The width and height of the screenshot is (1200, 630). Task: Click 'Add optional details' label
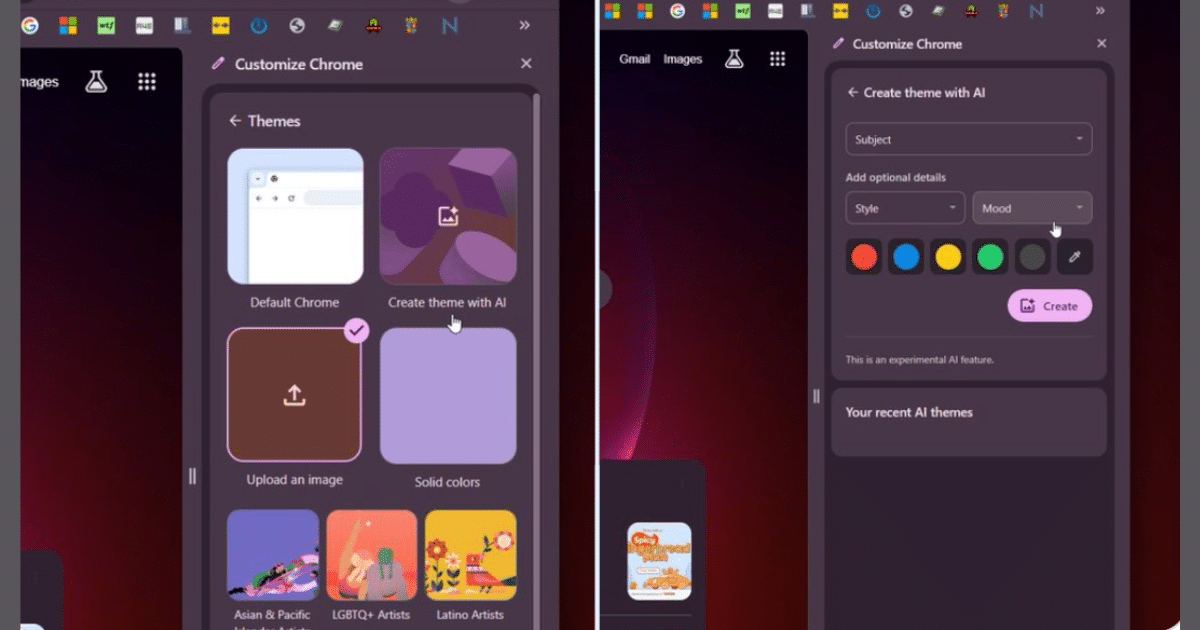pyautogui.click(x=896, y=177)
